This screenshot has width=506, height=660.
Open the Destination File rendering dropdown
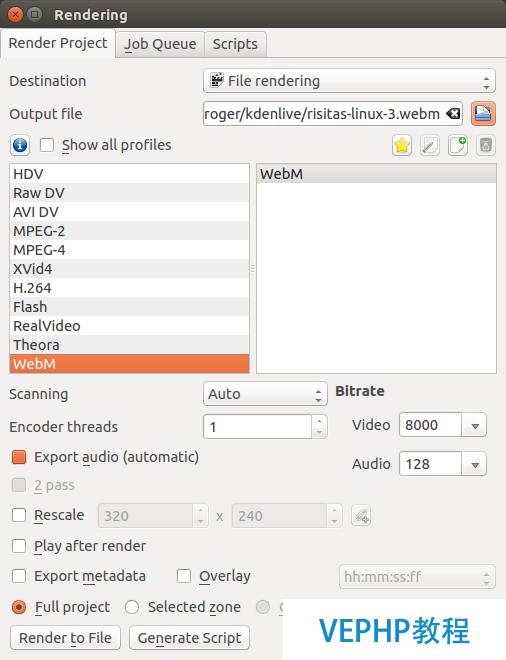(349, 81)
